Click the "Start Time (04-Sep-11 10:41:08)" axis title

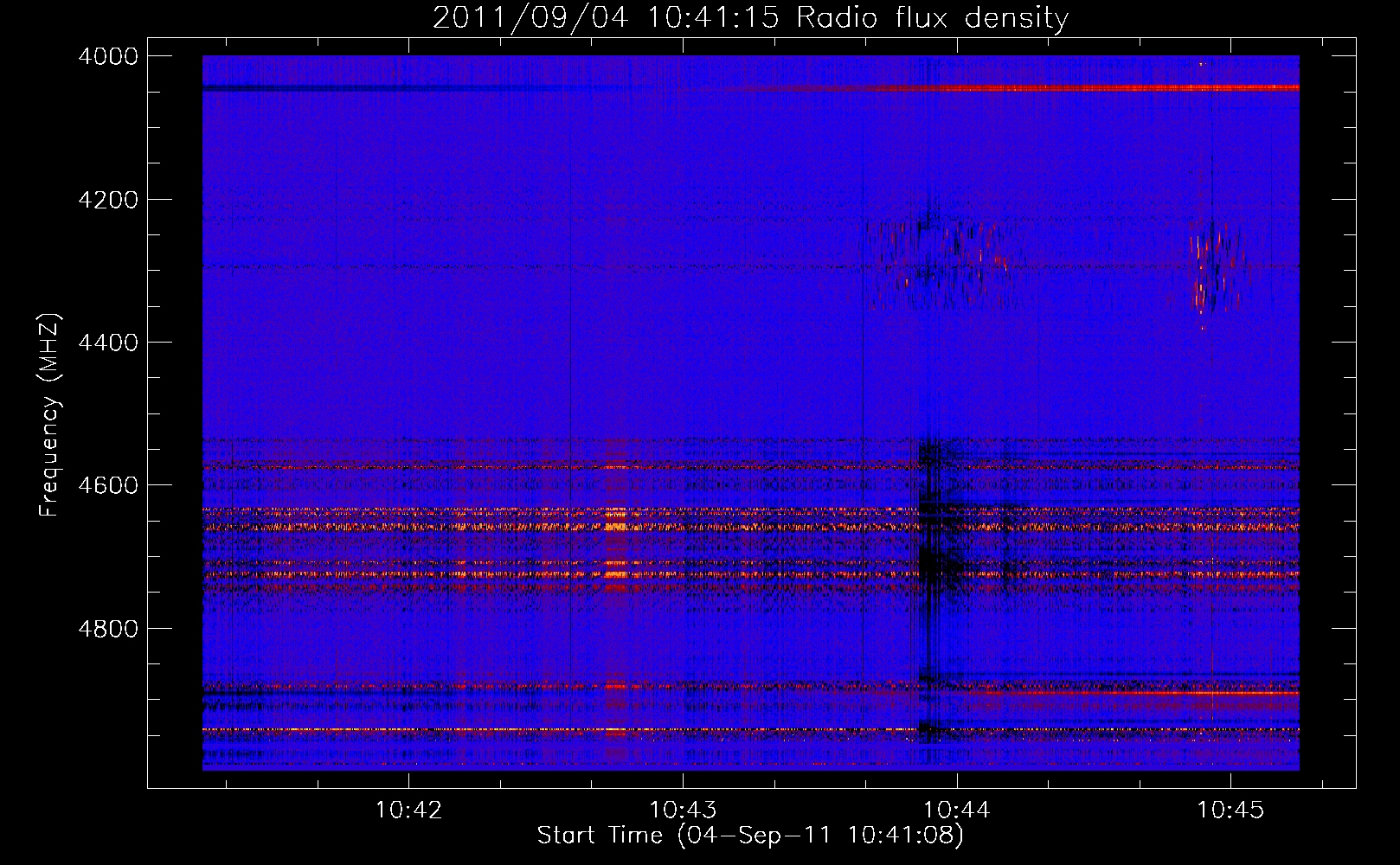point(750,836)
